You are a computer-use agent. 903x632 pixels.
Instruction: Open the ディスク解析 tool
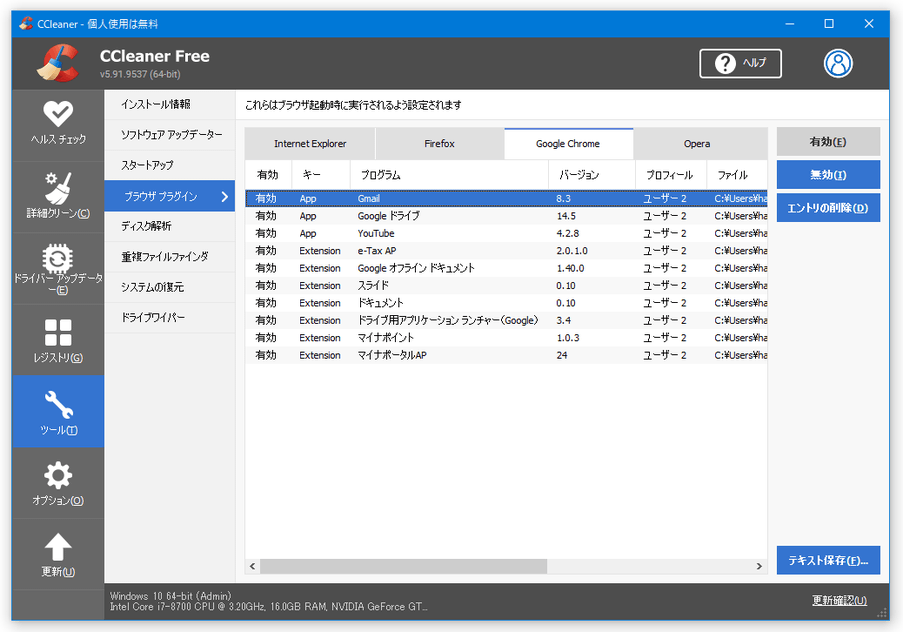tap(168, 226)
